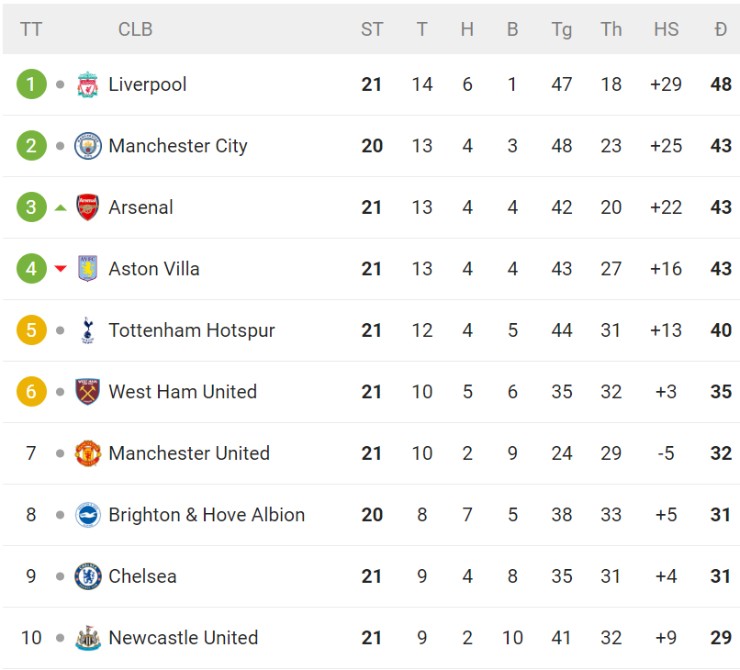The width and height of the screenshot is (740, 670).
Task: Click the yellow rank 5 position badge
Action: click(31, 331)
